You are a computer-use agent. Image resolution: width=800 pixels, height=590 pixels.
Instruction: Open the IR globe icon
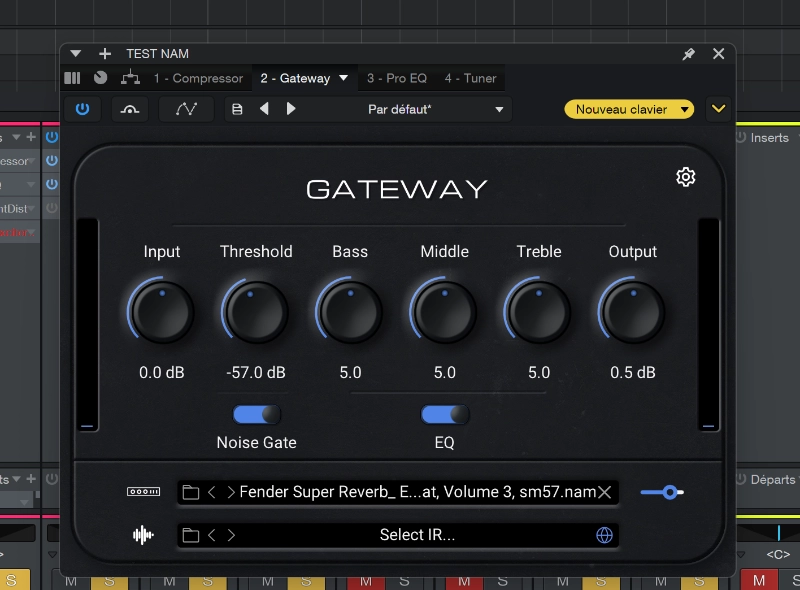(605, 535)
